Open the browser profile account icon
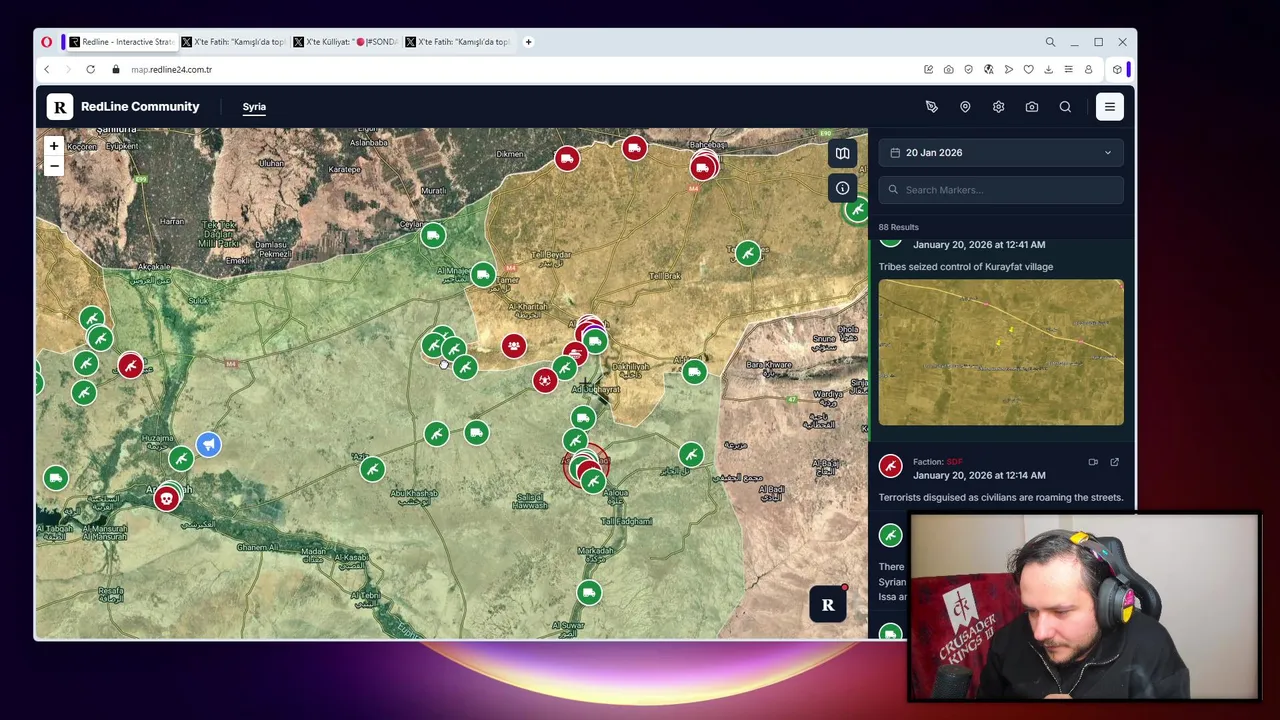This screenshot has width=1280, height=720. [1088, 70]
